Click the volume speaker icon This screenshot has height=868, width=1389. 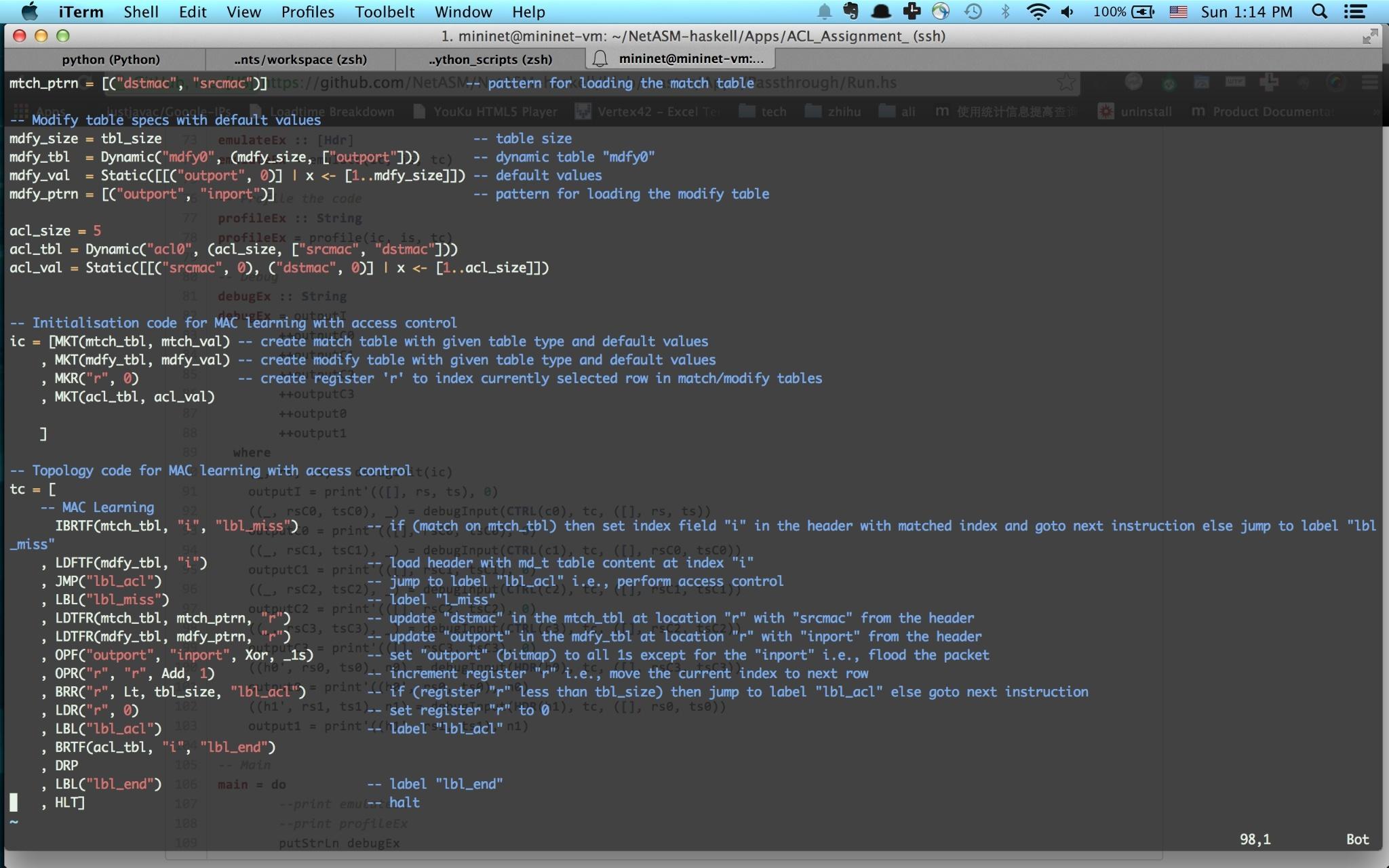(1068, 12)
